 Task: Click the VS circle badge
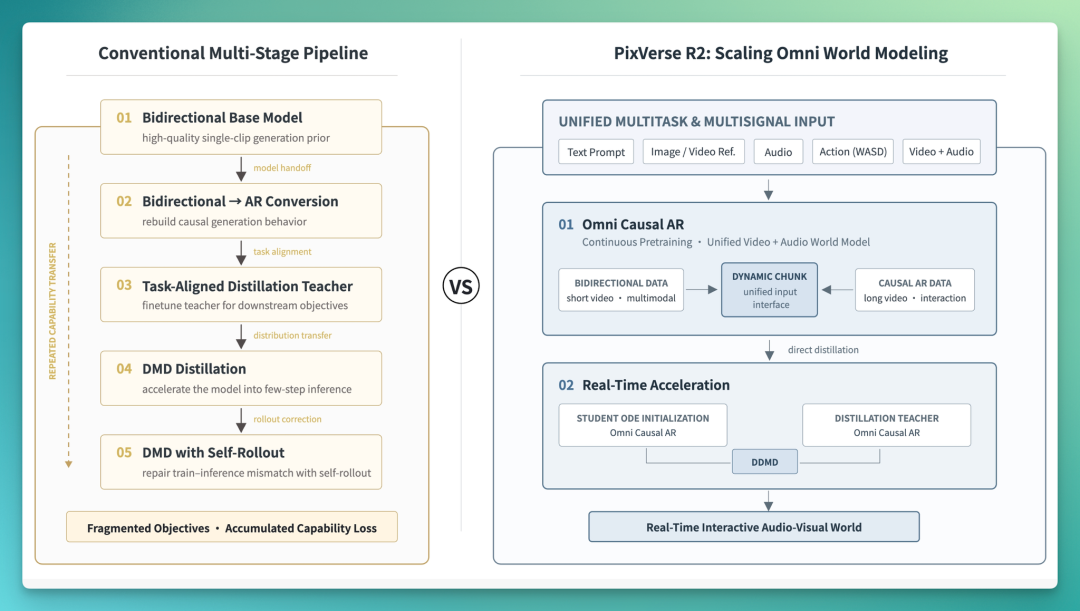(461, 286)
